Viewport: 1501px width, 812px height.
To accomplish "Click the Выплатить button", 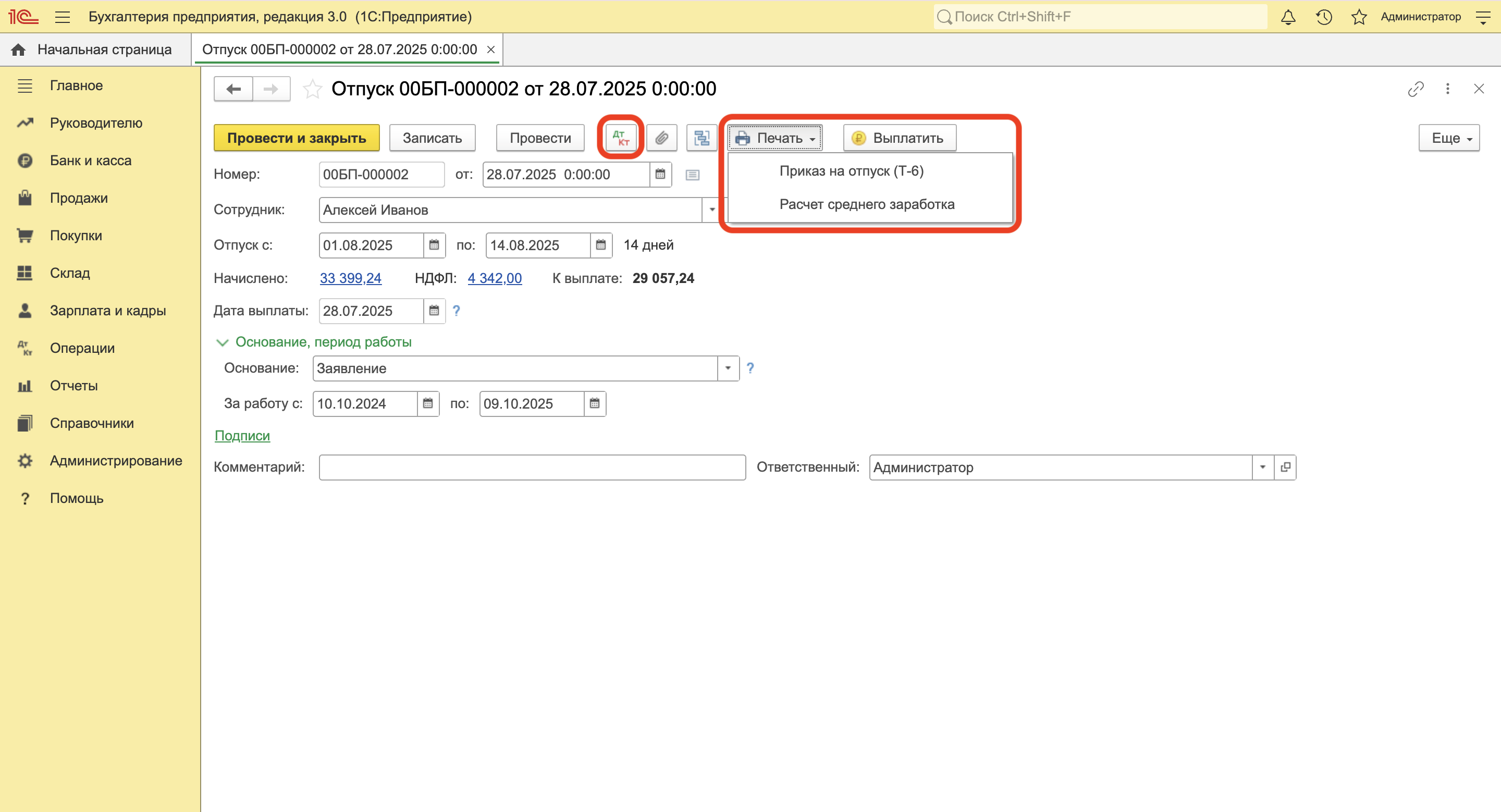I will [900, 138].
